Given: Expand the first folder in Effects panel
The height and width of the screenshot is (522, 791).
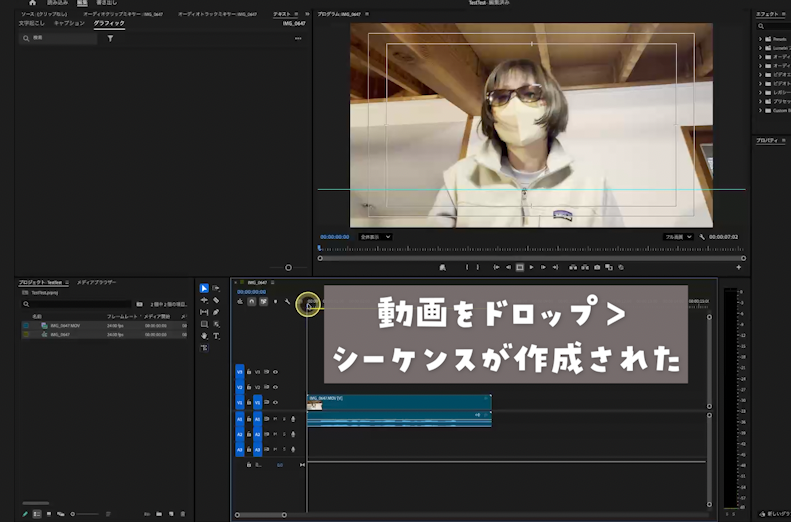Looking at the screenshot, I should (x=761, y=39).
